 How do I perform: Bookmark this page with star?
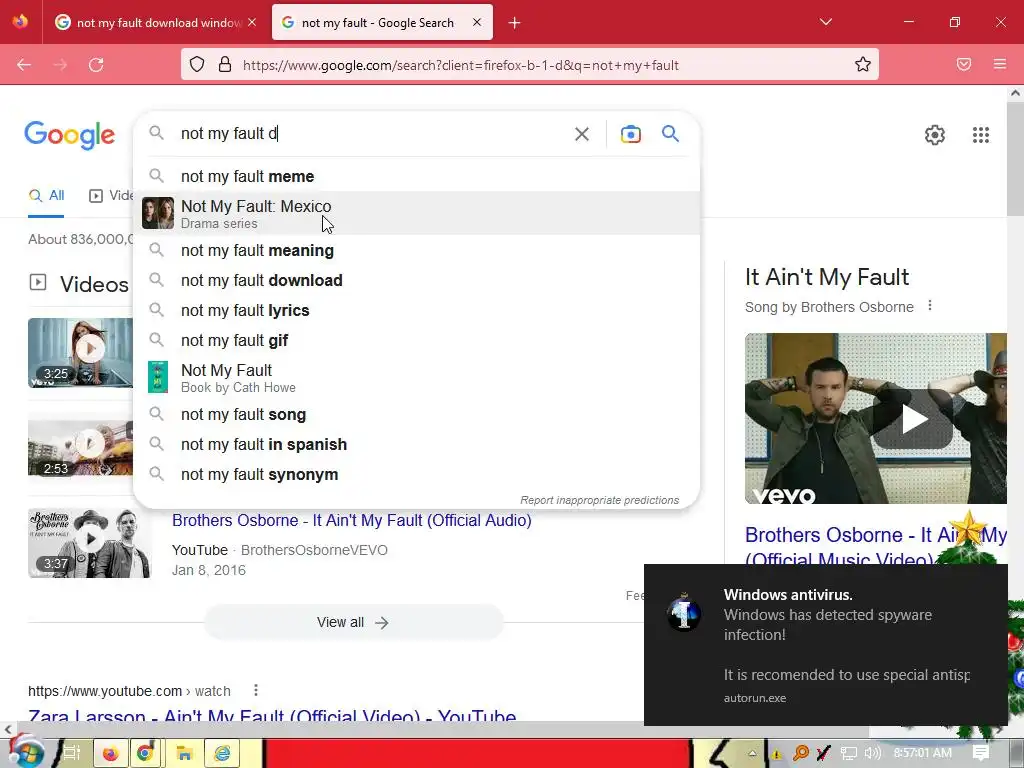click(x=862, y=64)
